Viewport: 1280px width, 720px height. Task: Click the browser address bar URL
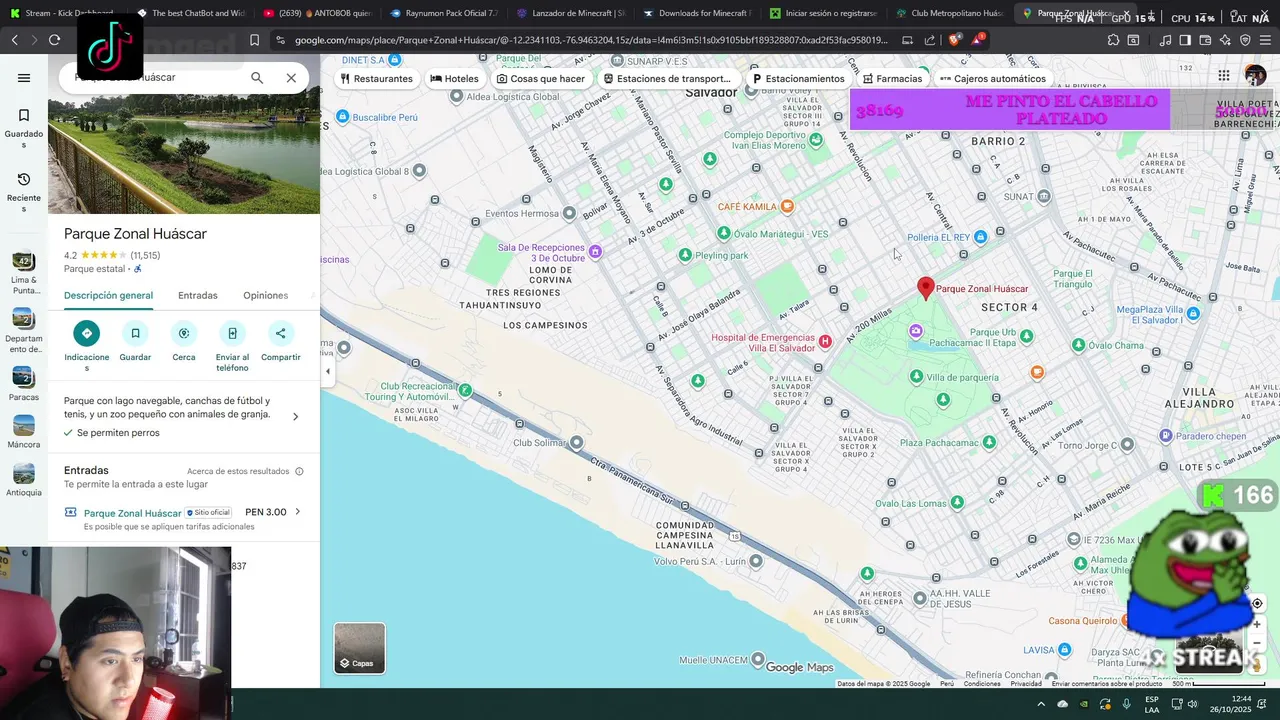590,40
